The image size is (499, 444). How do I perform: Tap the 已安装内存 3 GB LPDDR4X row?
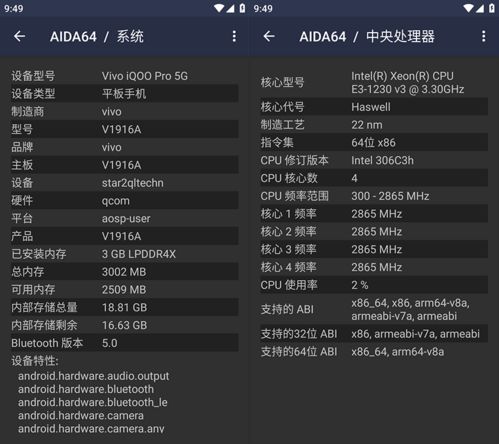coord(125,254)
